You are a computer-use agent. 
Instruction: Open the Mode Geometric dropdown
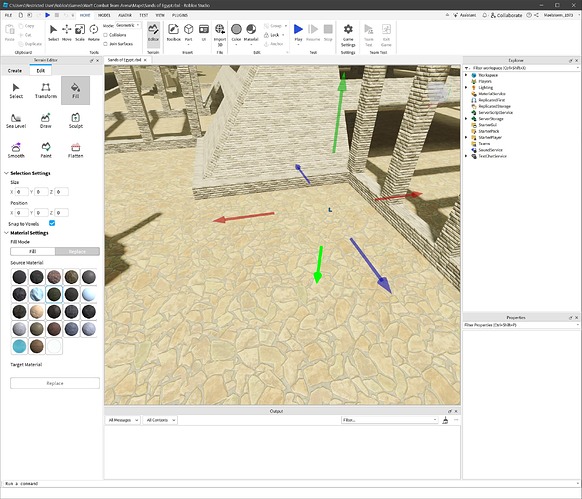click(127, 25)
